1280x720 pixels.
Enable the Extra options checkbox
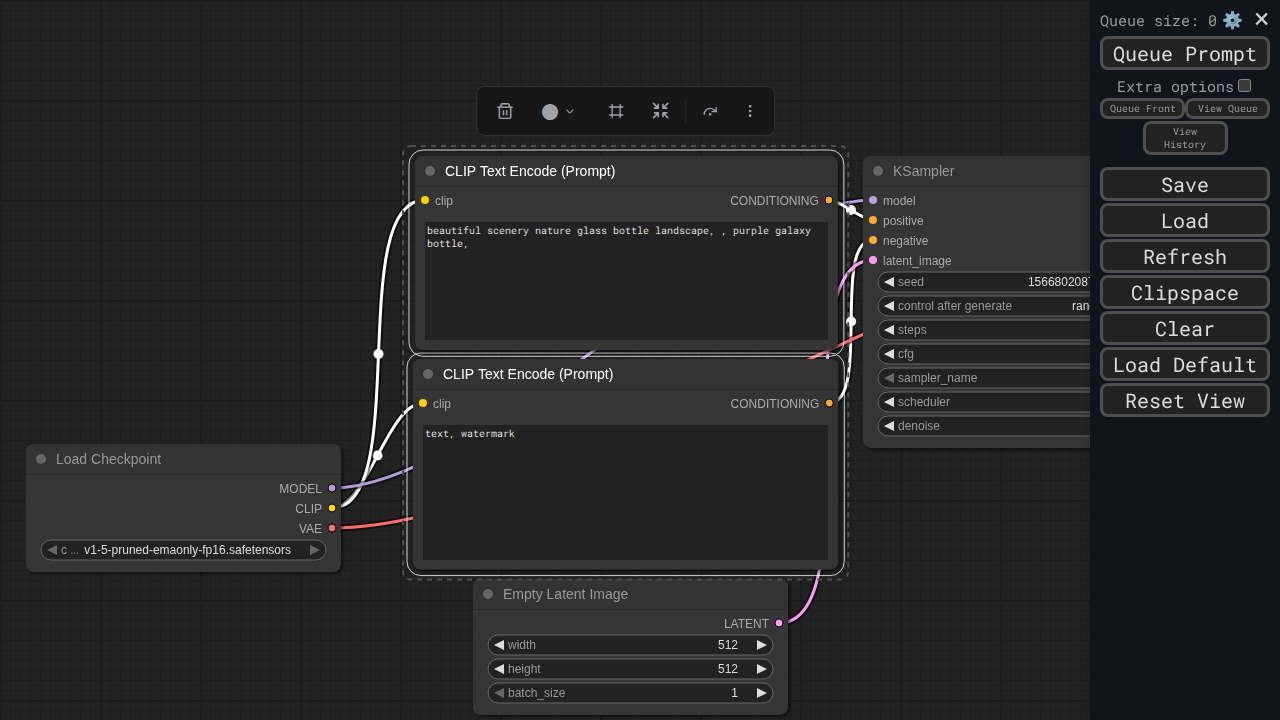pos(1244,86)
